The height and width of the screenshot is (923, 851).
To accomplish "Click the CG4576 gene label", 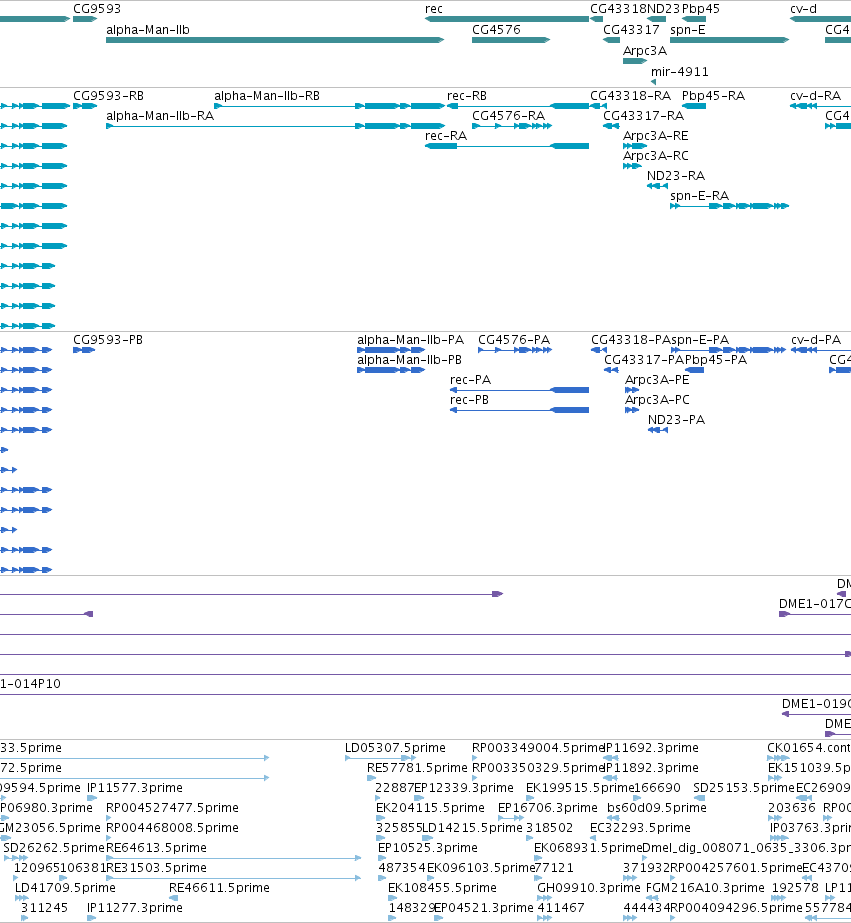I will 496,30.
